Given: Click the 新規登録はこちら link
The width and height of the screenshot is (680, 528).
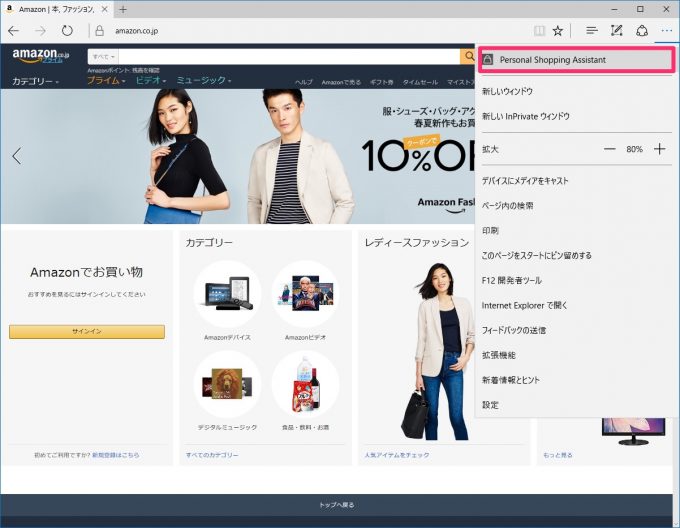Looking at the screenshot, I should [x=116, y=455].
